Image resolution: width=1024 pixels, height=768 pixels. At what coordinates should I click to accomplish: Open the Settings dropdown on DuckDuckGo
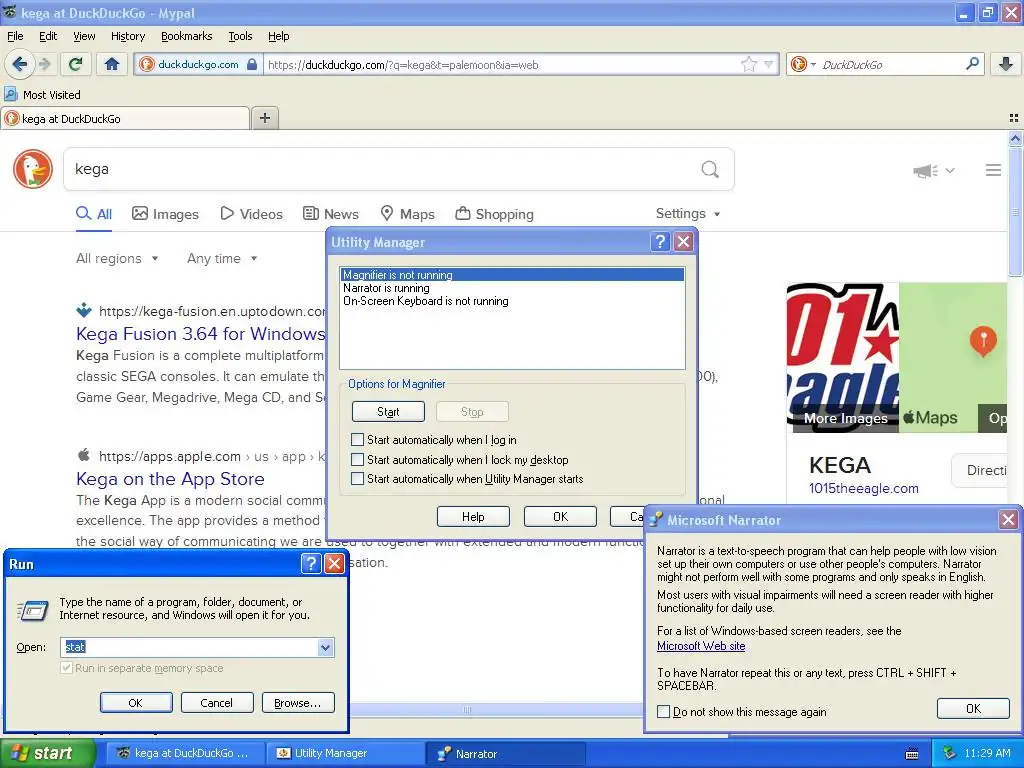688,214
